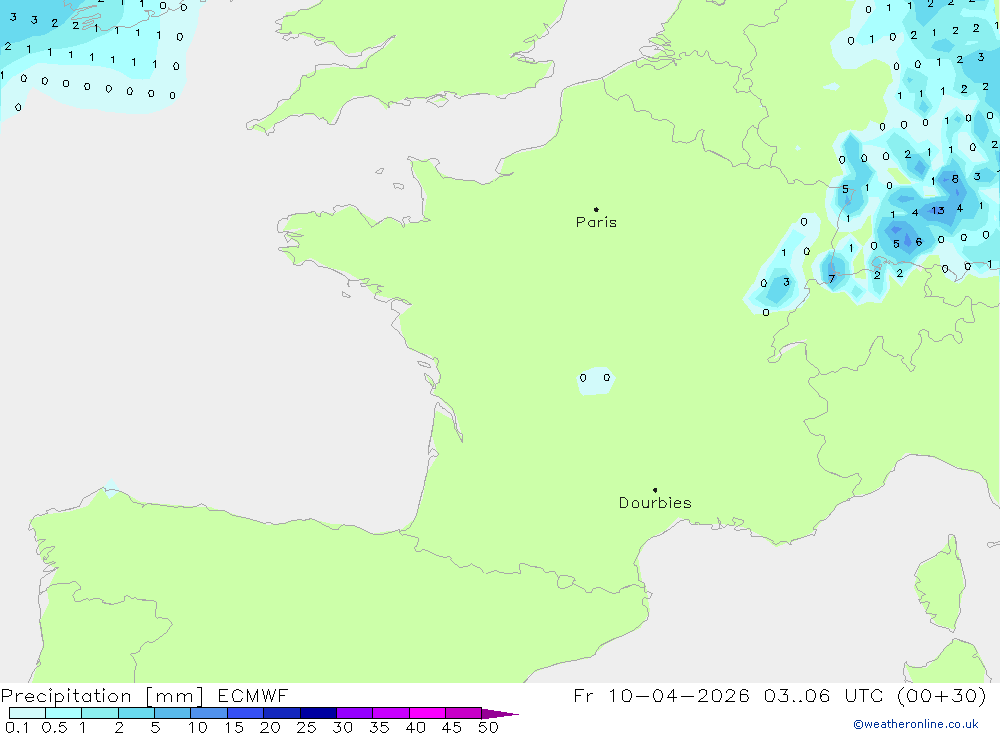The width and height of the screenshot is (1000, 733).
Task: Click the black dot marker above Dourbies
Action: point(655,490)
